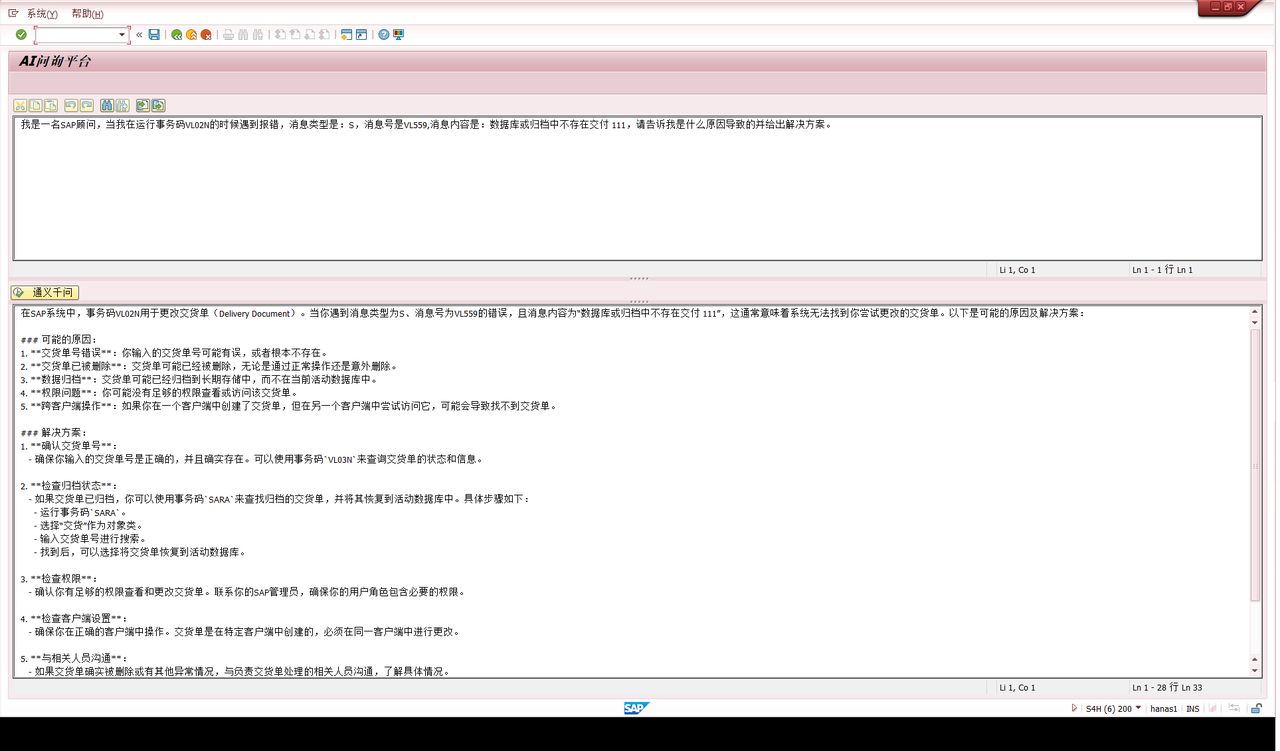Click the 通义千问 button
Image resolution: width=1280 pixels, height=751 pixels.
(45, 292)
